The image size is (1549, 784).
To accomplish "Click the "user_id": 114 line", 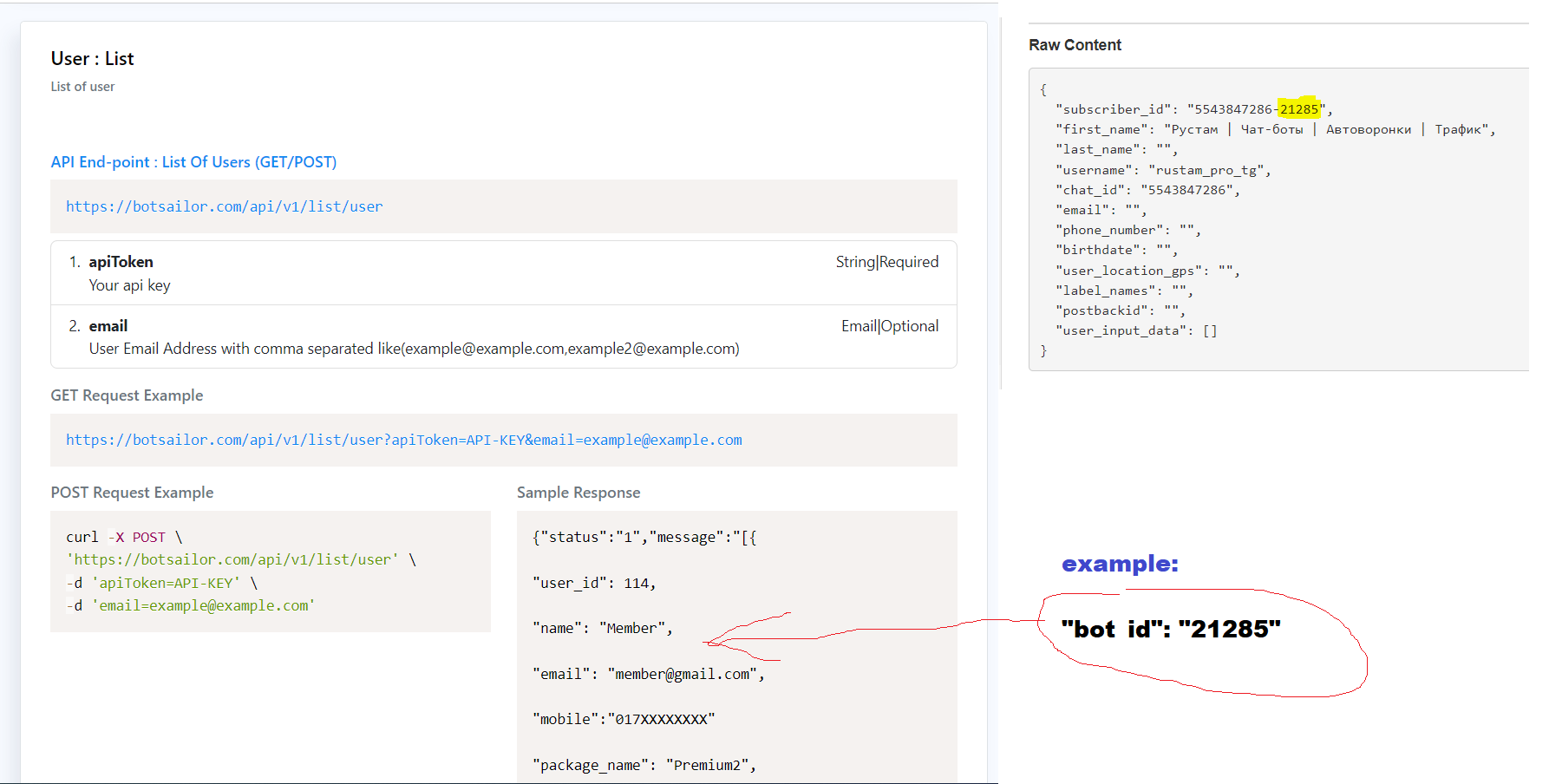I will tap(594, 583).
